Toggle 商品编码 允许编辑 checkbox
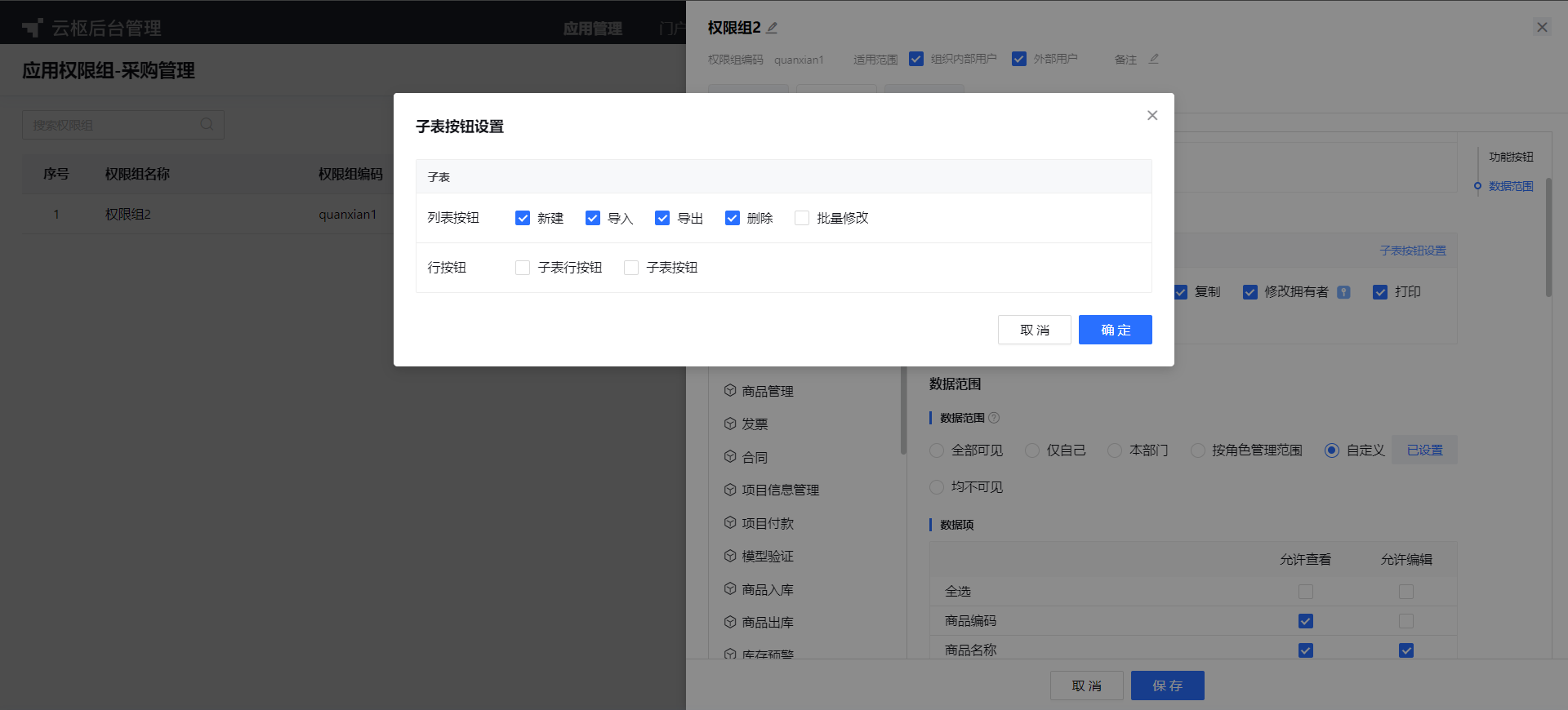 tap(1406, 621)
